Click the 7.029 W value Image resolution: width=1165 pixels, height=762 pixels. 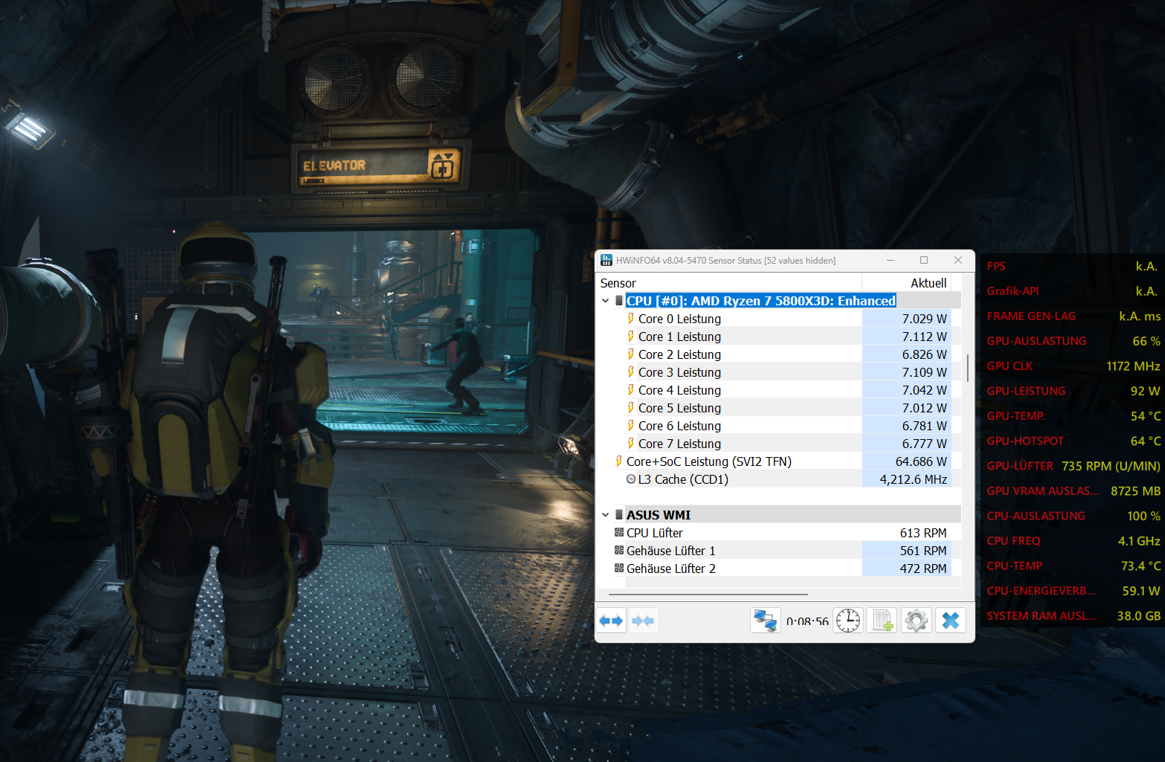click(924, 319)
